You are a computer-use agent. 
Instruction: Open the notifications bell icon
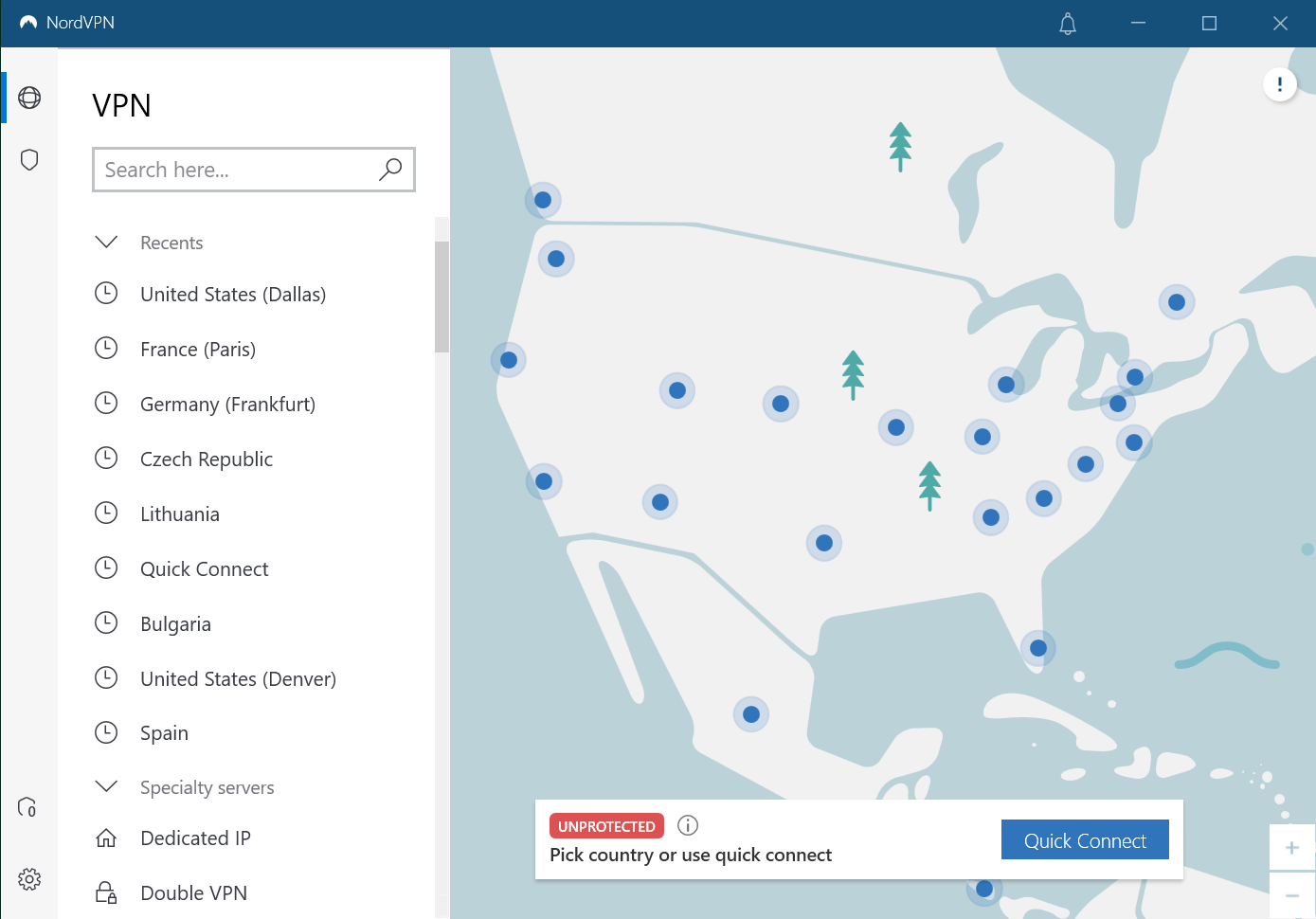point(1068,24)
